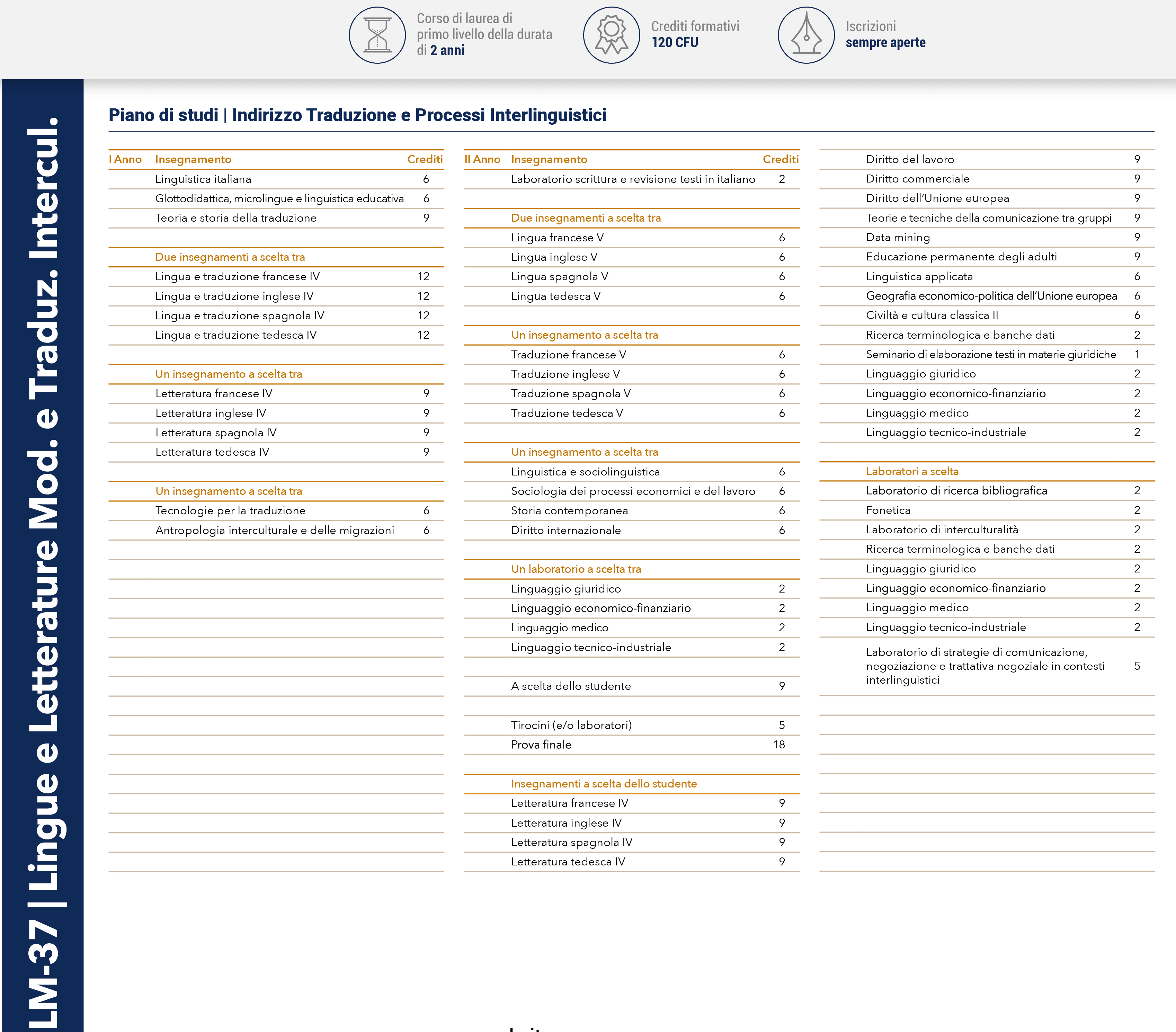This screenshot has height=1032, width=1176.
Task: Click 'Seminario di elaborazione testi in materie giuridiche'
Action: click(x=991, y=355)
